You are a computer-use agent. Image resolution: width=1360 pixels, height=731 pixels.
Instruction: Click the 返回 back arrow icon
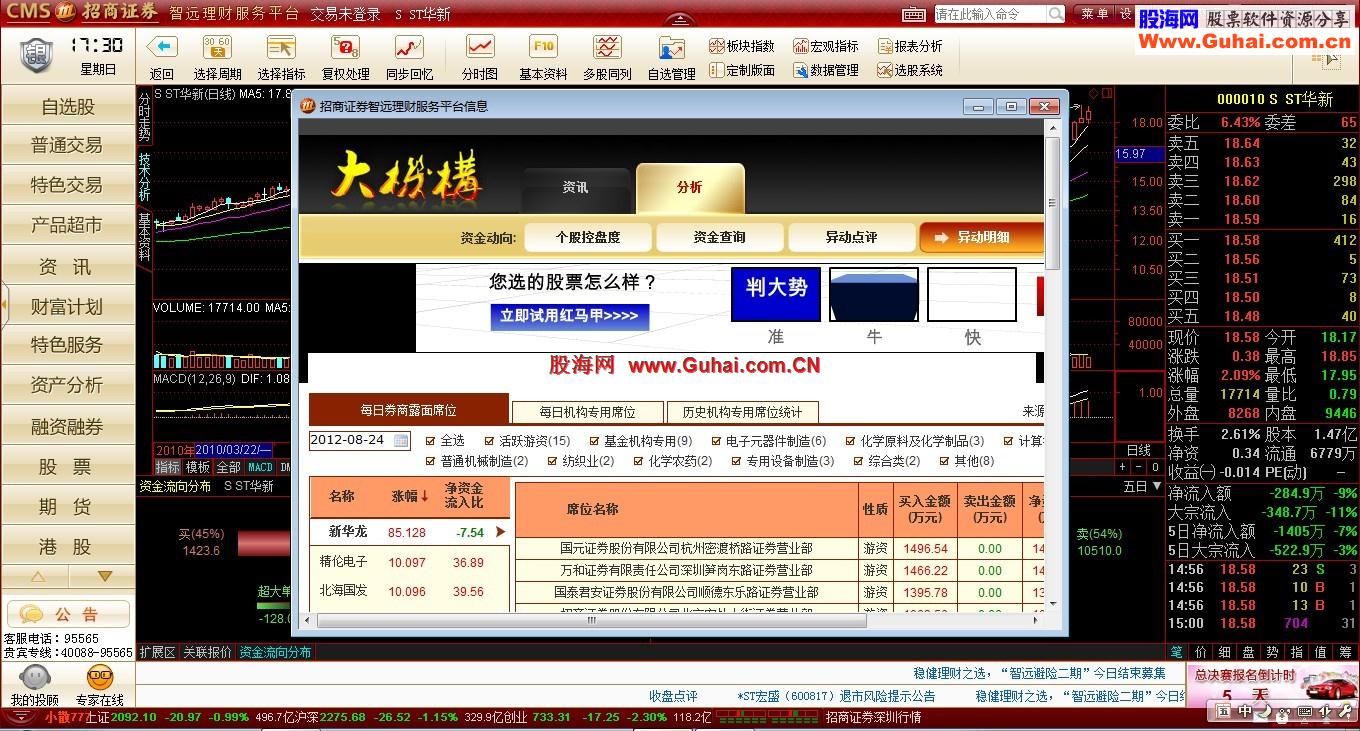[162, 47]
